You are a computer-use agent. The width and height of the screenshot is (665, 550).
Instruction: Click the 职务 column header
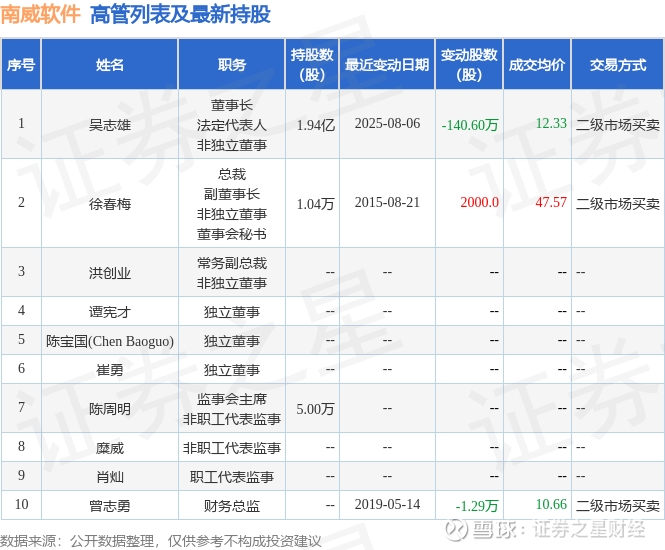232,65
